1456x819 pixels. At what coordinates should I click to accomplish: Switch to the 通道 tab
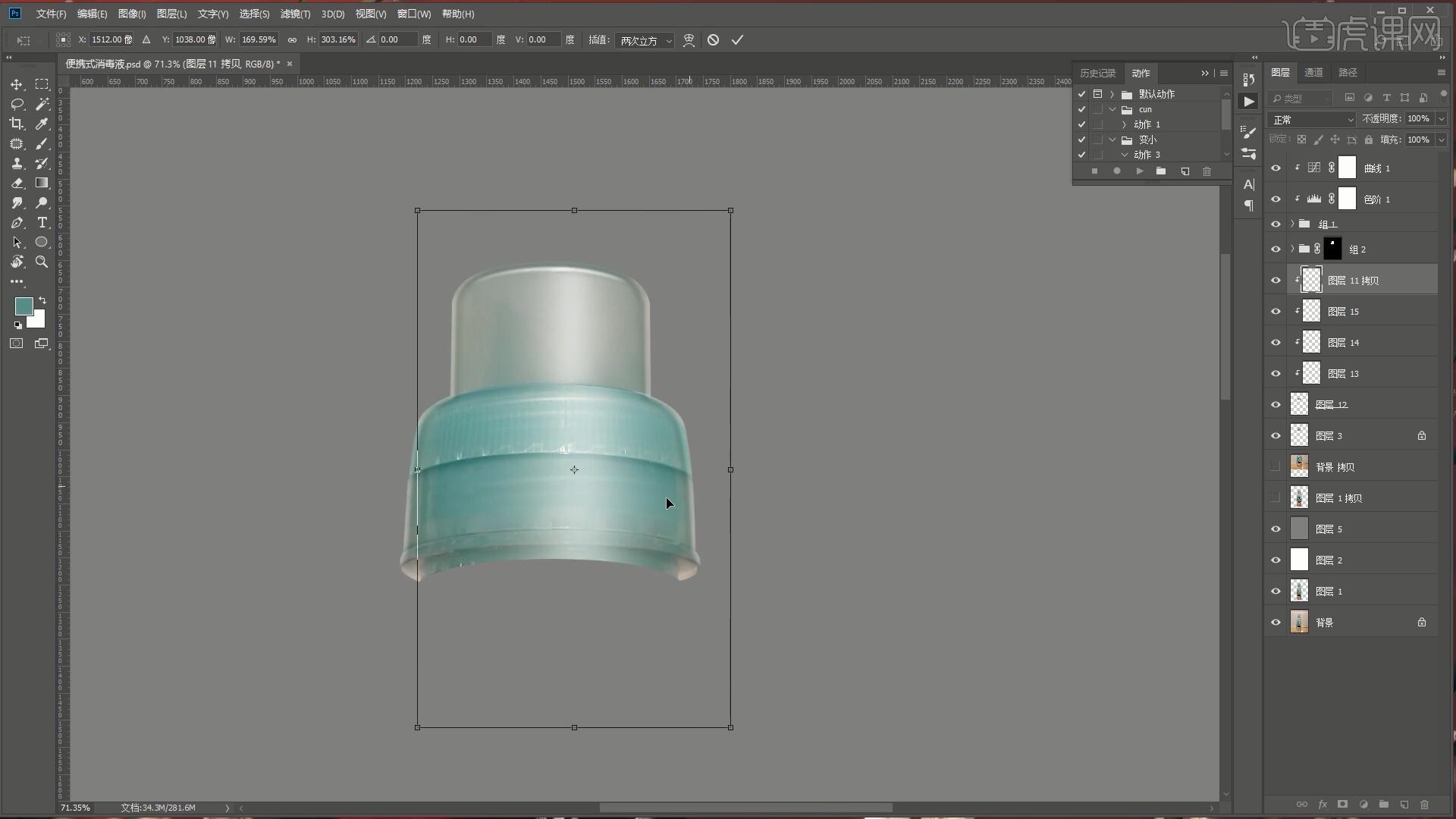point(1313,72)
